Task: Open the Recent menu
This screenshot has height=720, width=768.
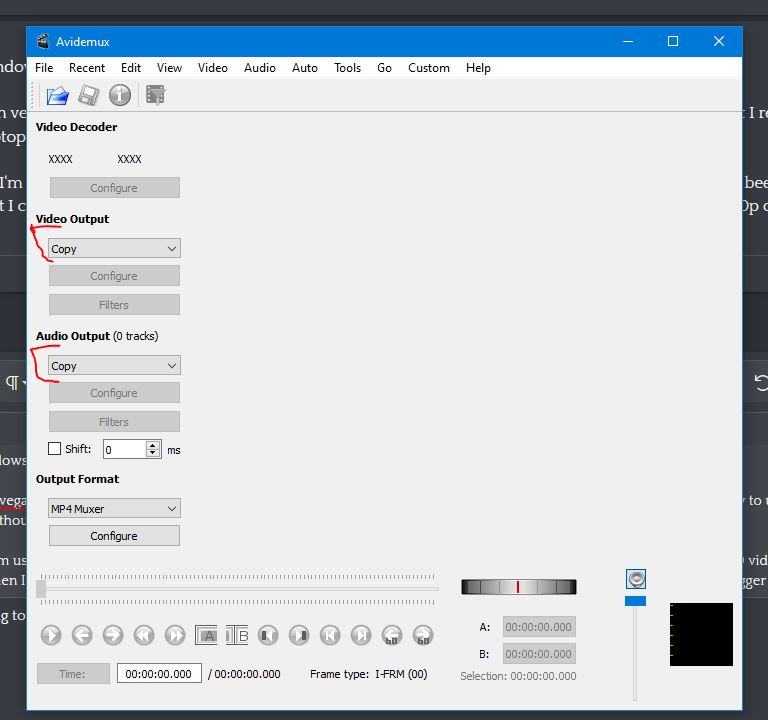Action: (x=87, y=68)
